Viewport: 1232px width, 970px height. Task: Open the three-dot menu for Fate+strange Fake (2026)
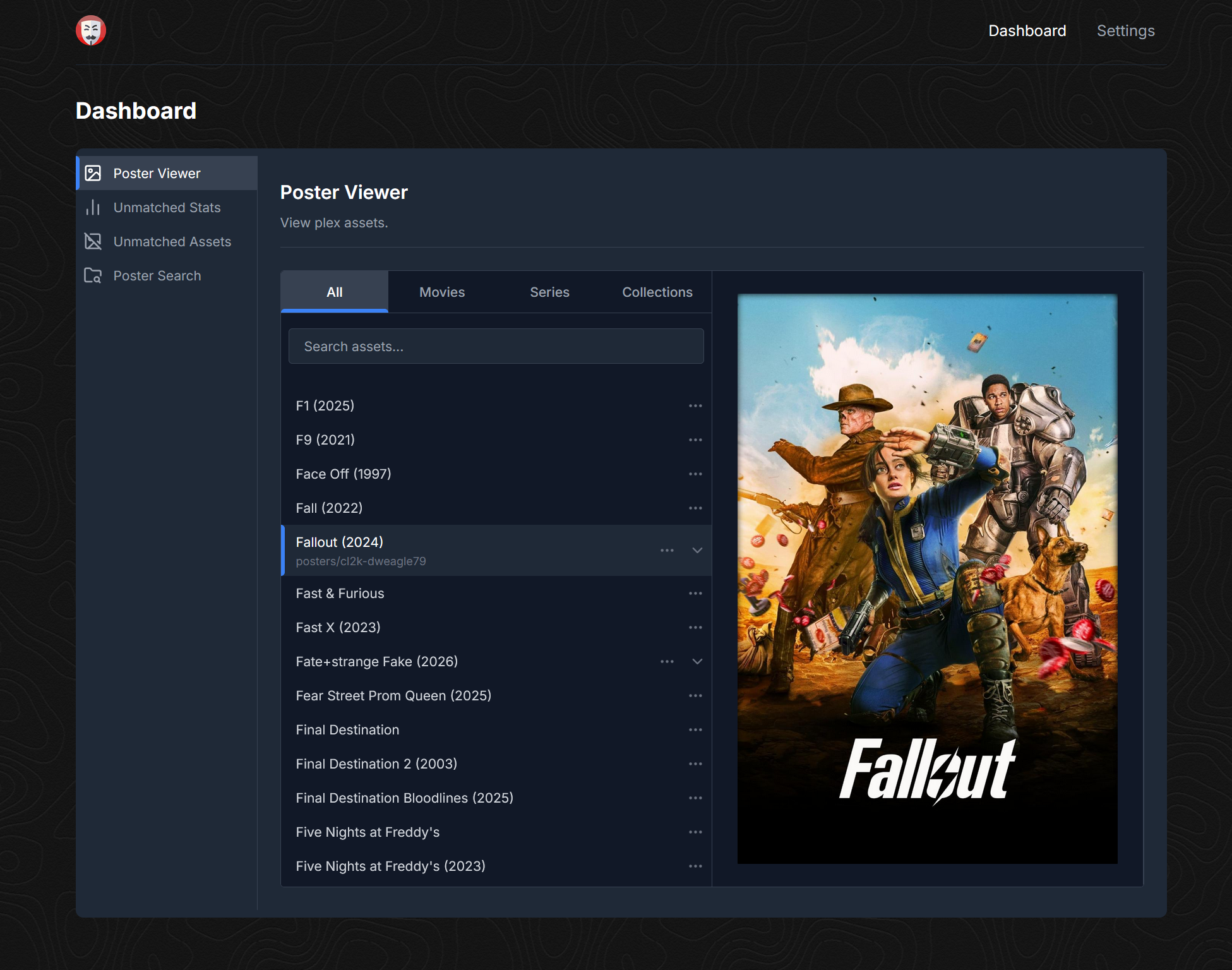(667, 661)
